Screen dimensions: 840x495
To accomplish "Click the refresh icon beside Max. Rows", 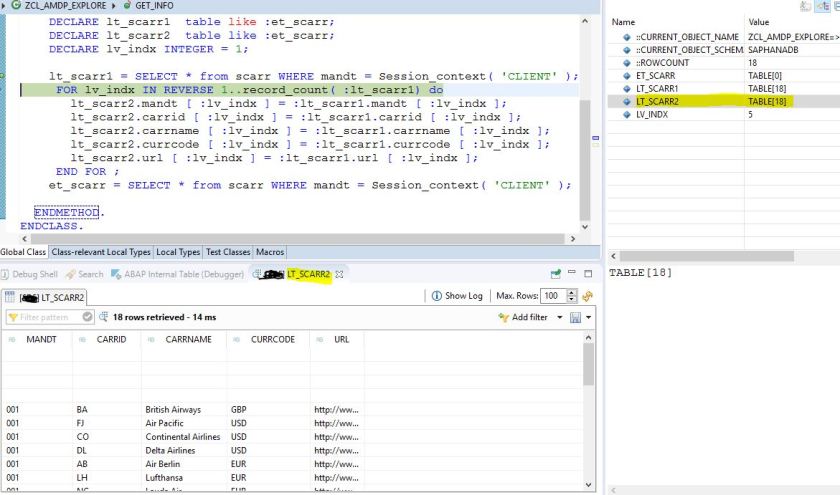I will (x=589, y=297).
